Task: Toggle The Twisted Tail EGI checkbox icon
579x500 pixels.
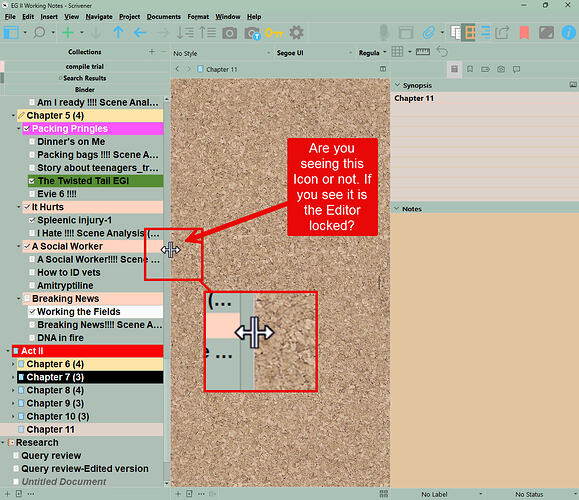Action: [32, 181]
